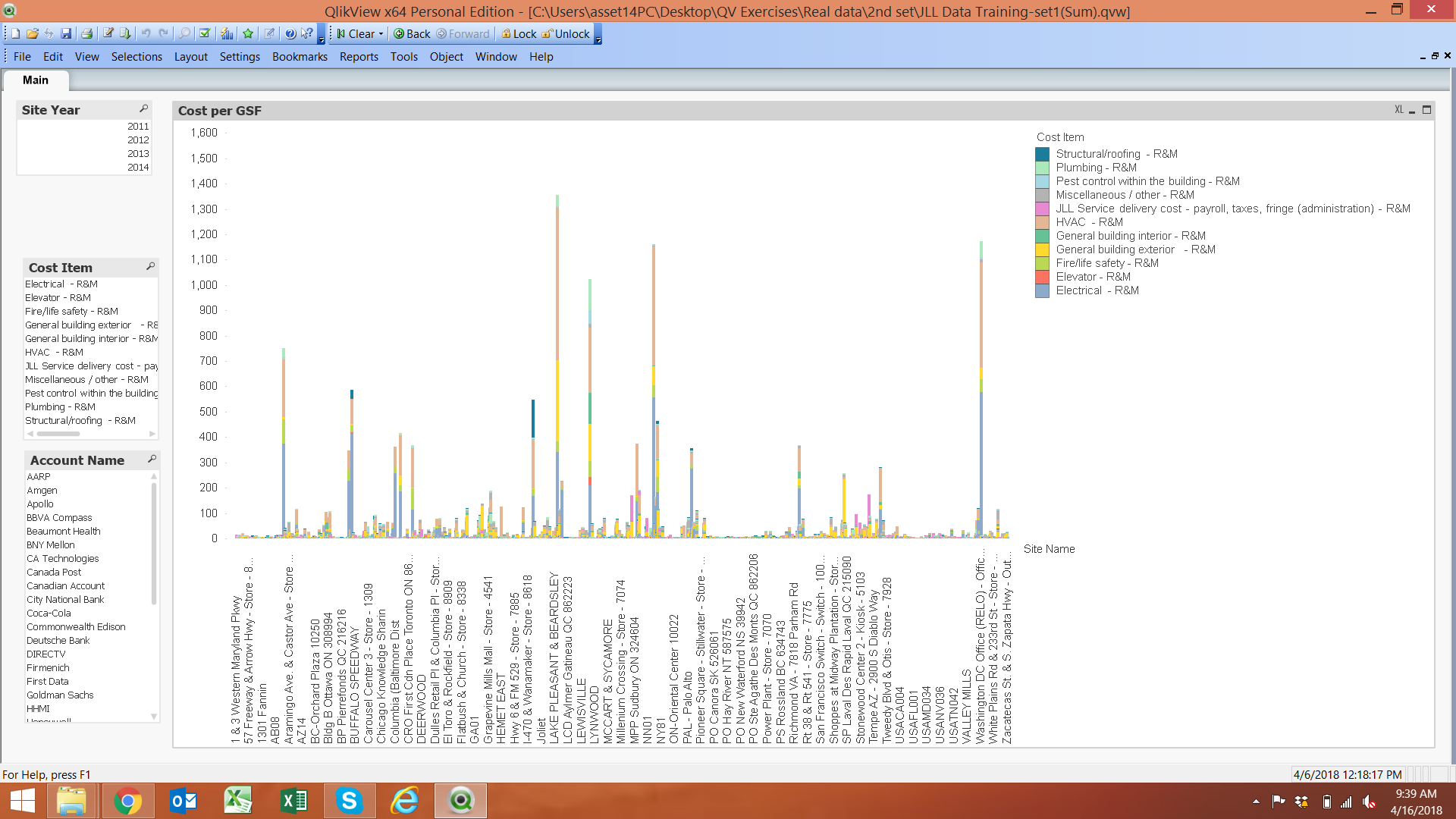1456x819 pixels.
Task: Open the Reports menu
Action: 359,57
